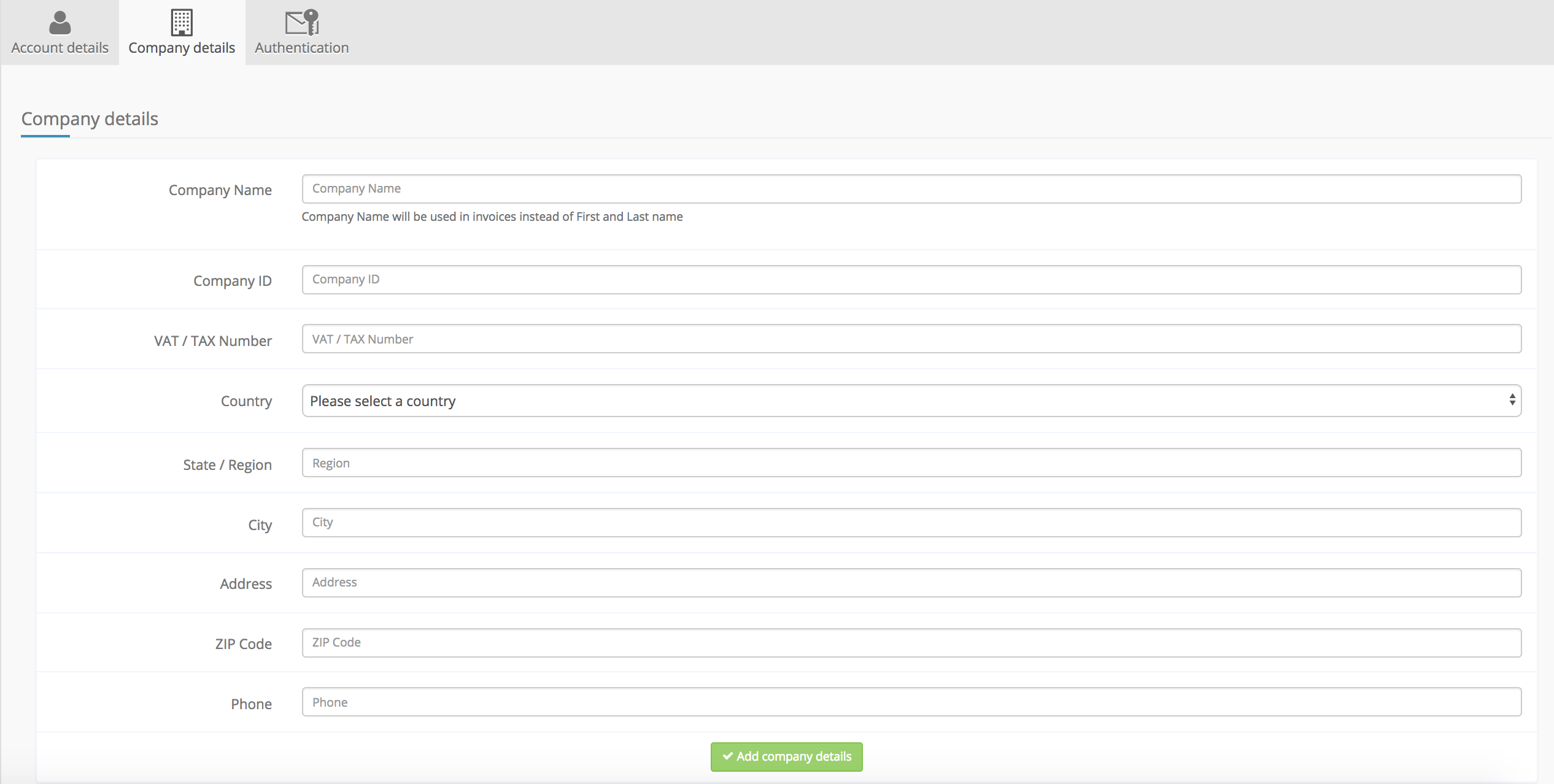Submit with Add company details button
Viewport: 1554px width, 784px height.
[x=787, y=757]
